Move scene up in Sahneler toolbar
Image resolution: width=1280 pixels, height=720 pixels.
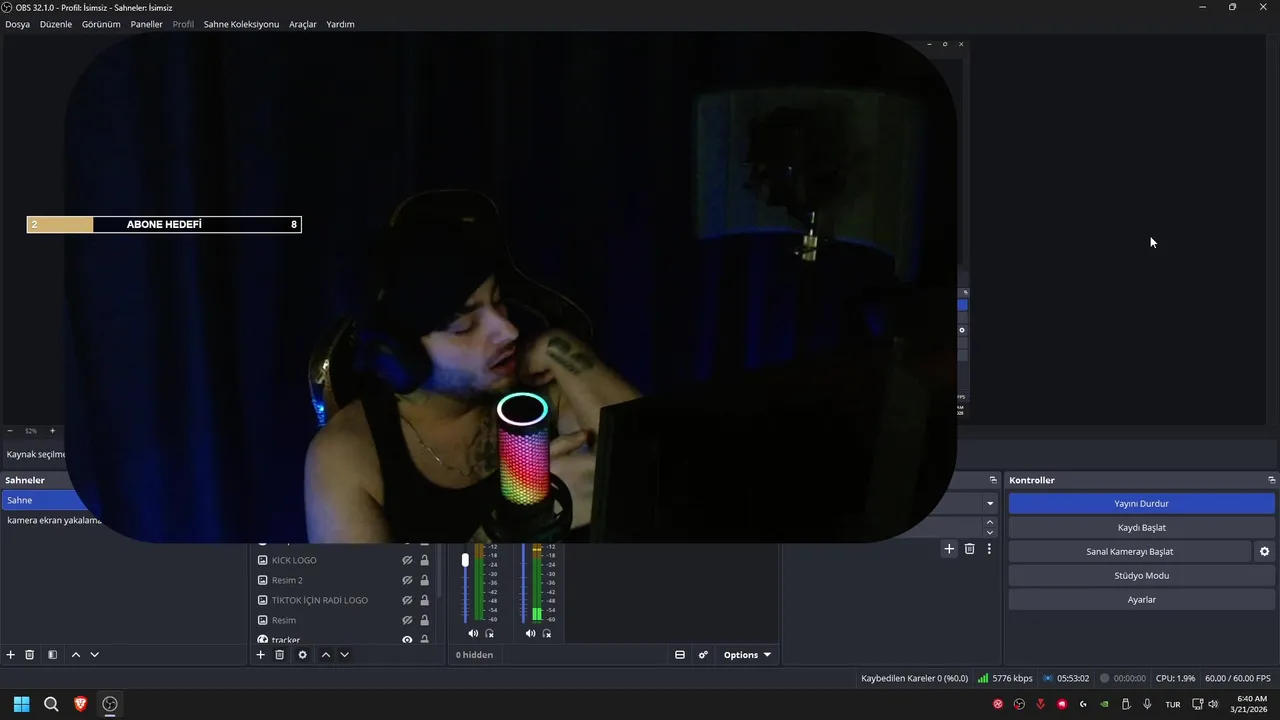tap(76, 655)
